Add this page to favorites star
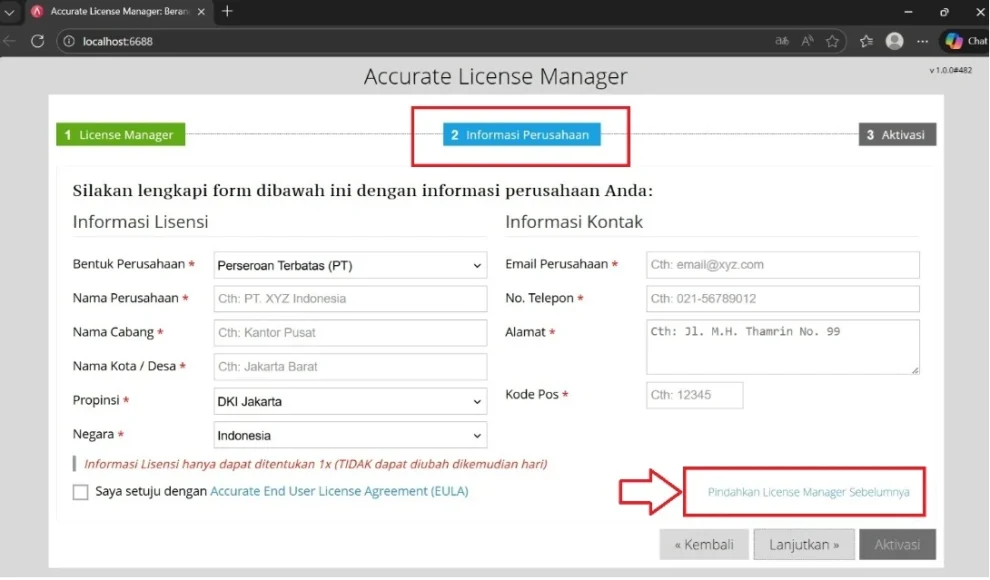Viewport: 990px width, 580px height. (x=832, y=41)
